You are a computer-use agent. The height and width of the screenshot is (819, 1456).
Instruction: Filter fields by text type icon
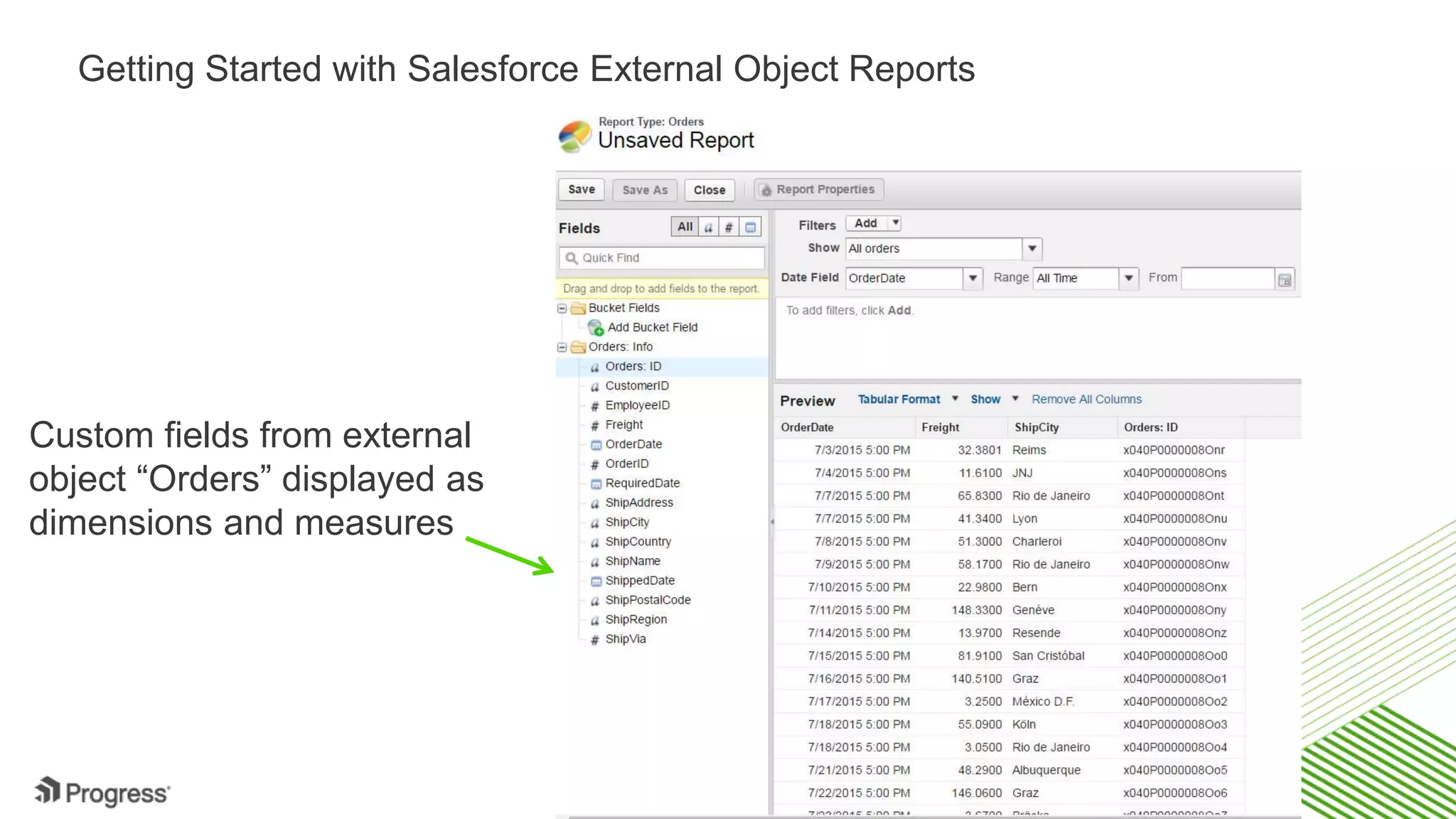(x=709, y=227)
